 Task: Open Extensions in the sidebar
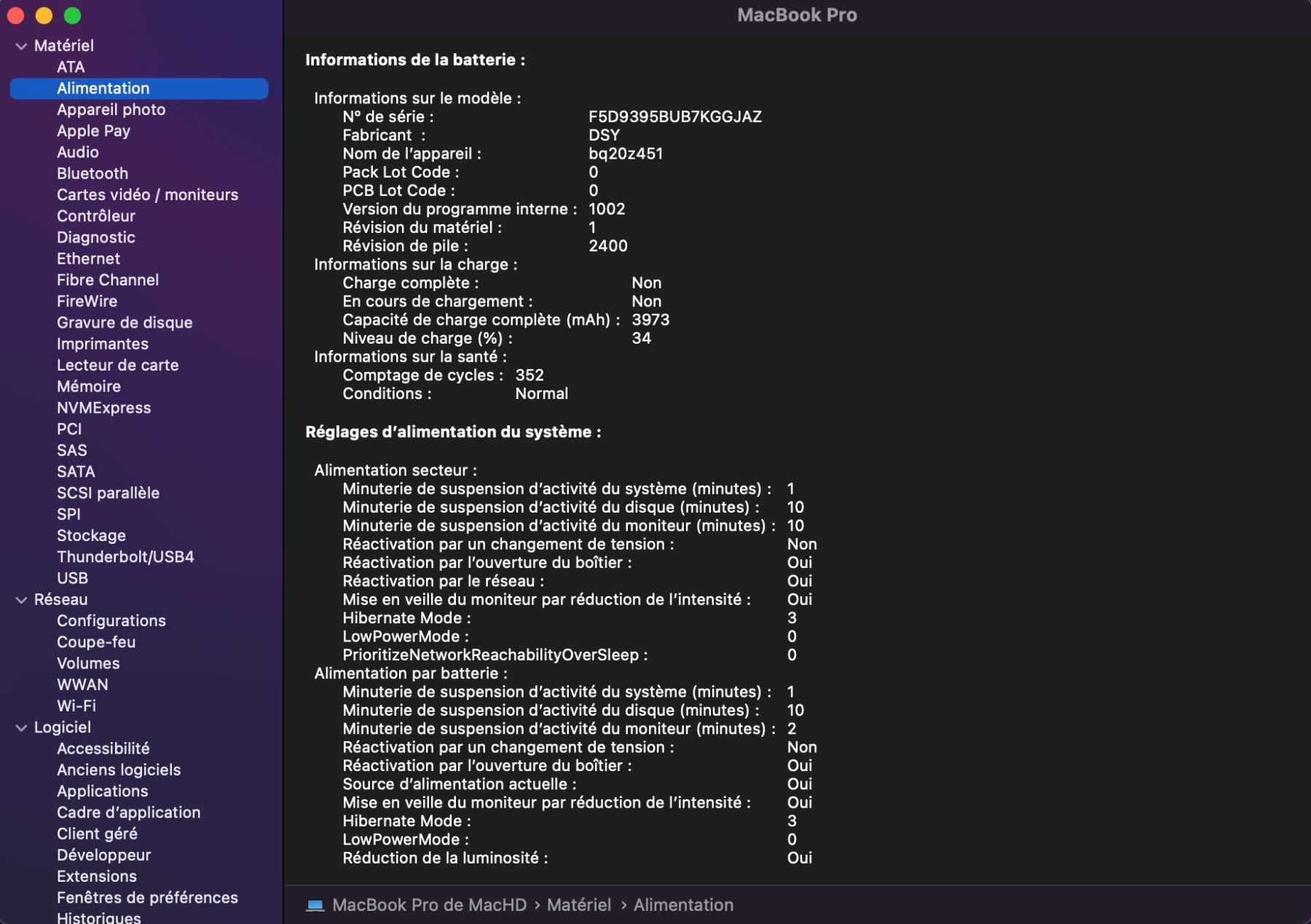97,876
